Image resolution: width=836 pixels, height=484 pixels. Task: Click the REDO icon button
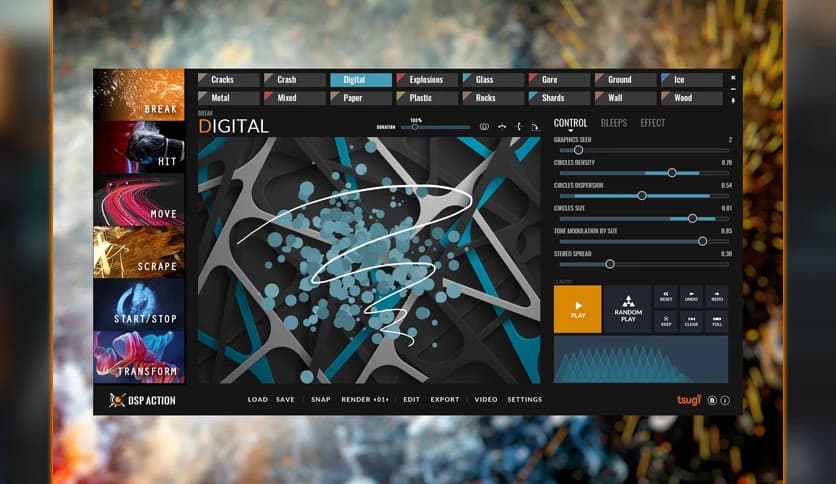pos(717,296)
